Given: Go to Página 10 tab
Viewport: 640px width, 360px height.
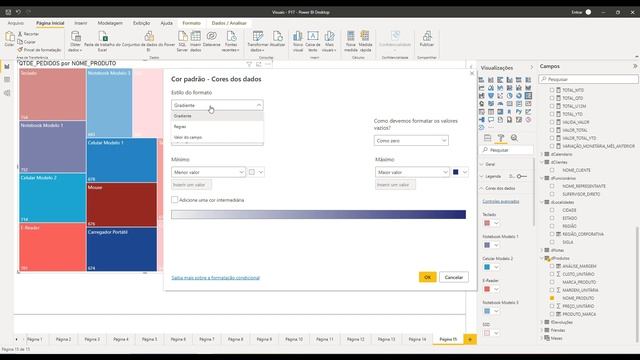Looking at the screenshot, I should point(294,339).
